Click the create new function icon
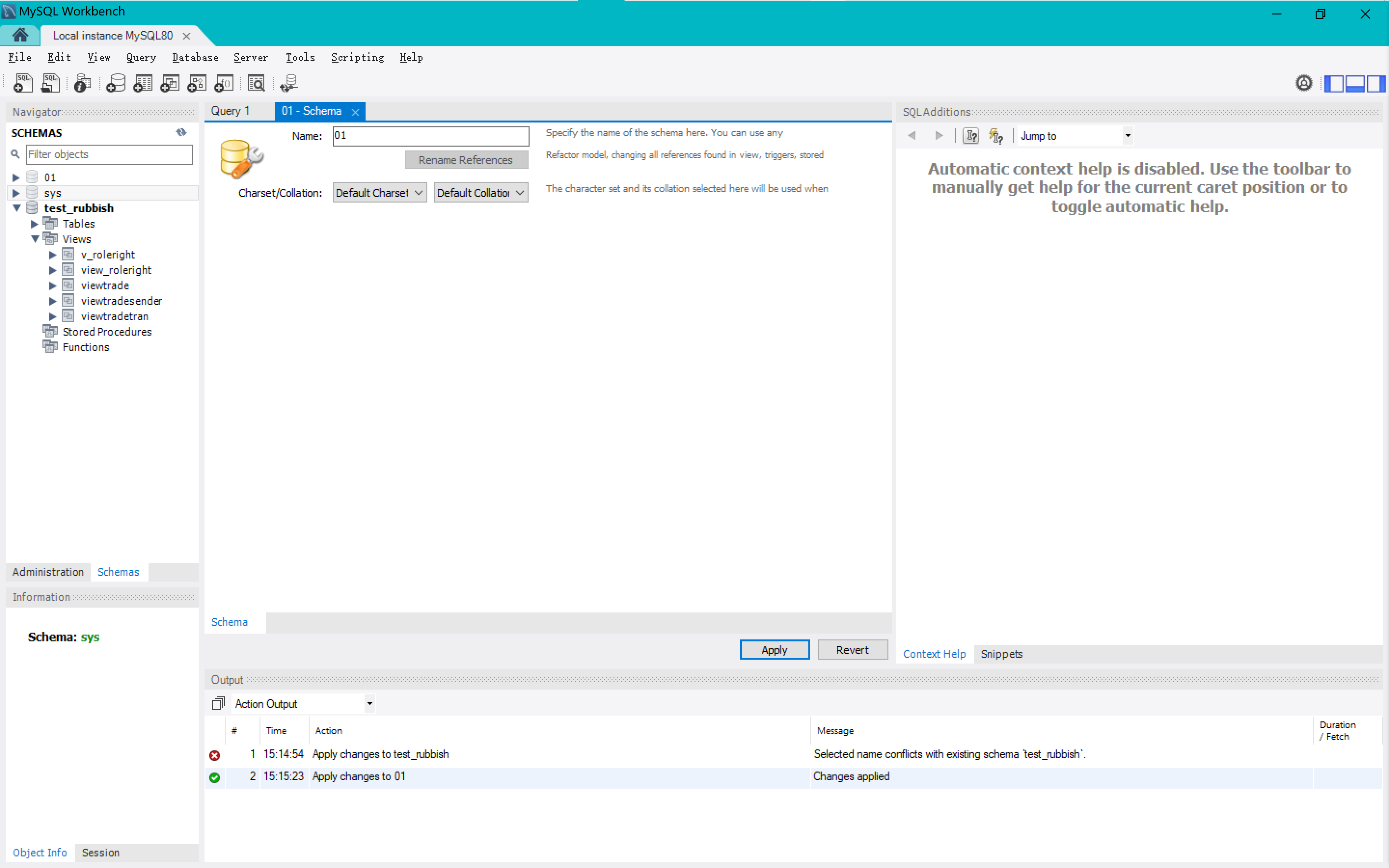 tap(223, 83)
